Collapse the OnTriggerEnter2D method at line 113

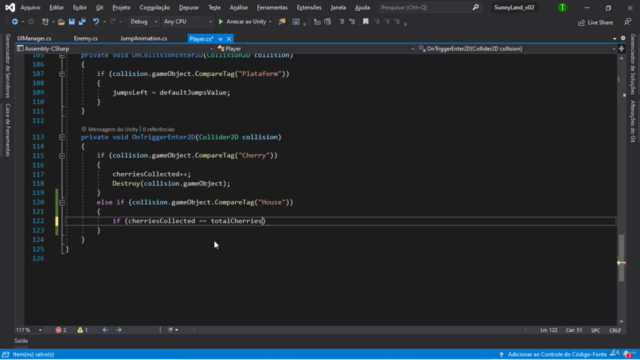[62, 137]
